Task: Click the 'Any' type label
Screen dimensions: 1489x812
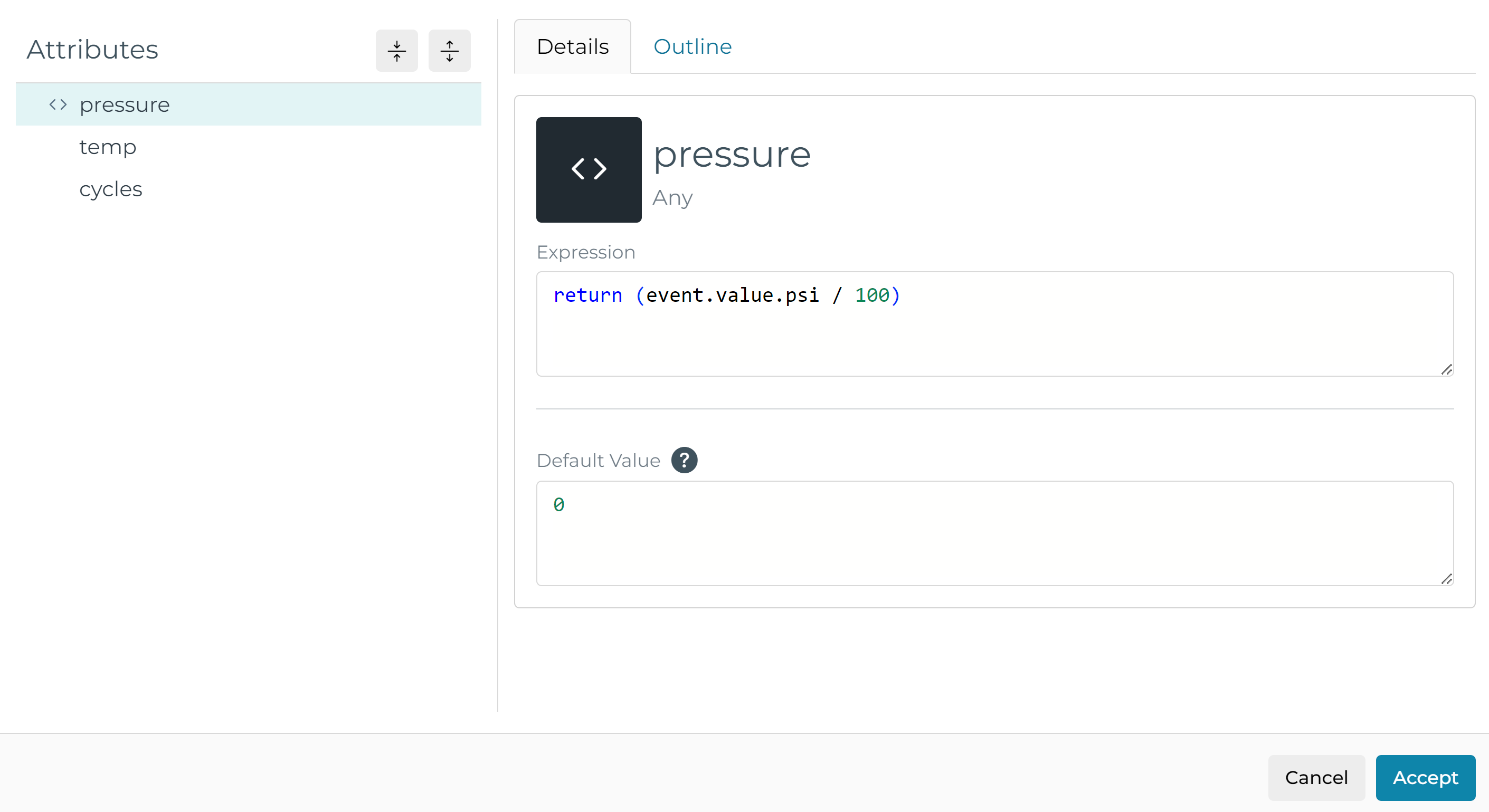Action: tap(672, 198)
